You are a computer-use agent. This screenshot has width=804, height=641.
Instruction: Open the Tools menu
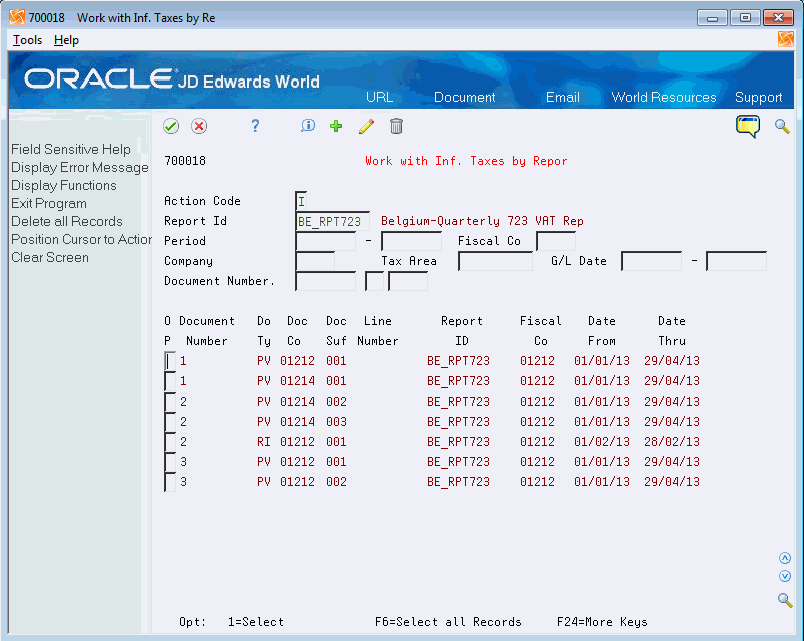point(27,40)
